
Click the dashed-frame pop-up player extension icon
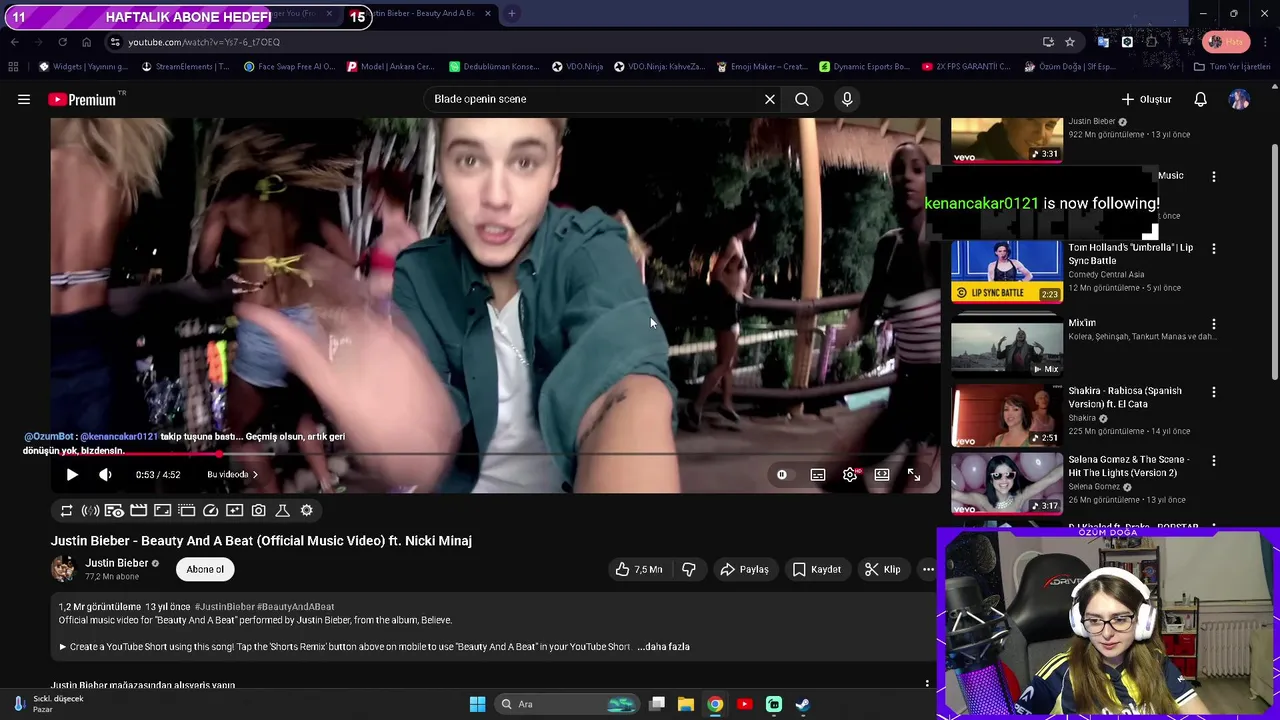click(x=186, y=511)
